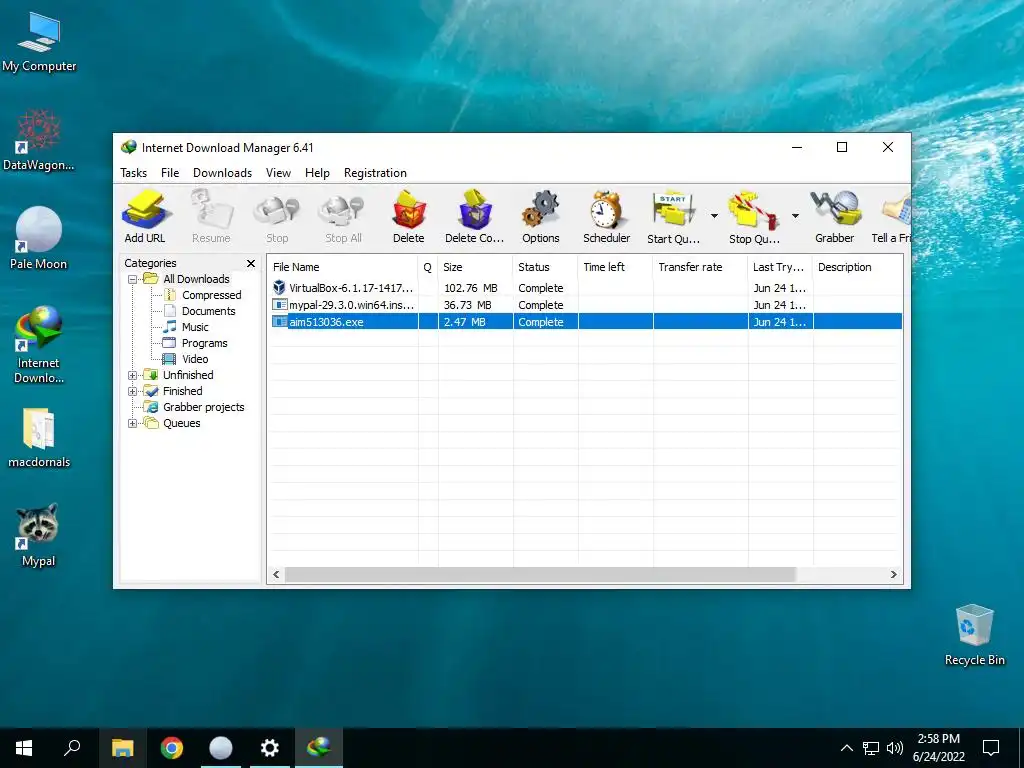
Task: Expand the Queues category node
Action: click(132, 423)
